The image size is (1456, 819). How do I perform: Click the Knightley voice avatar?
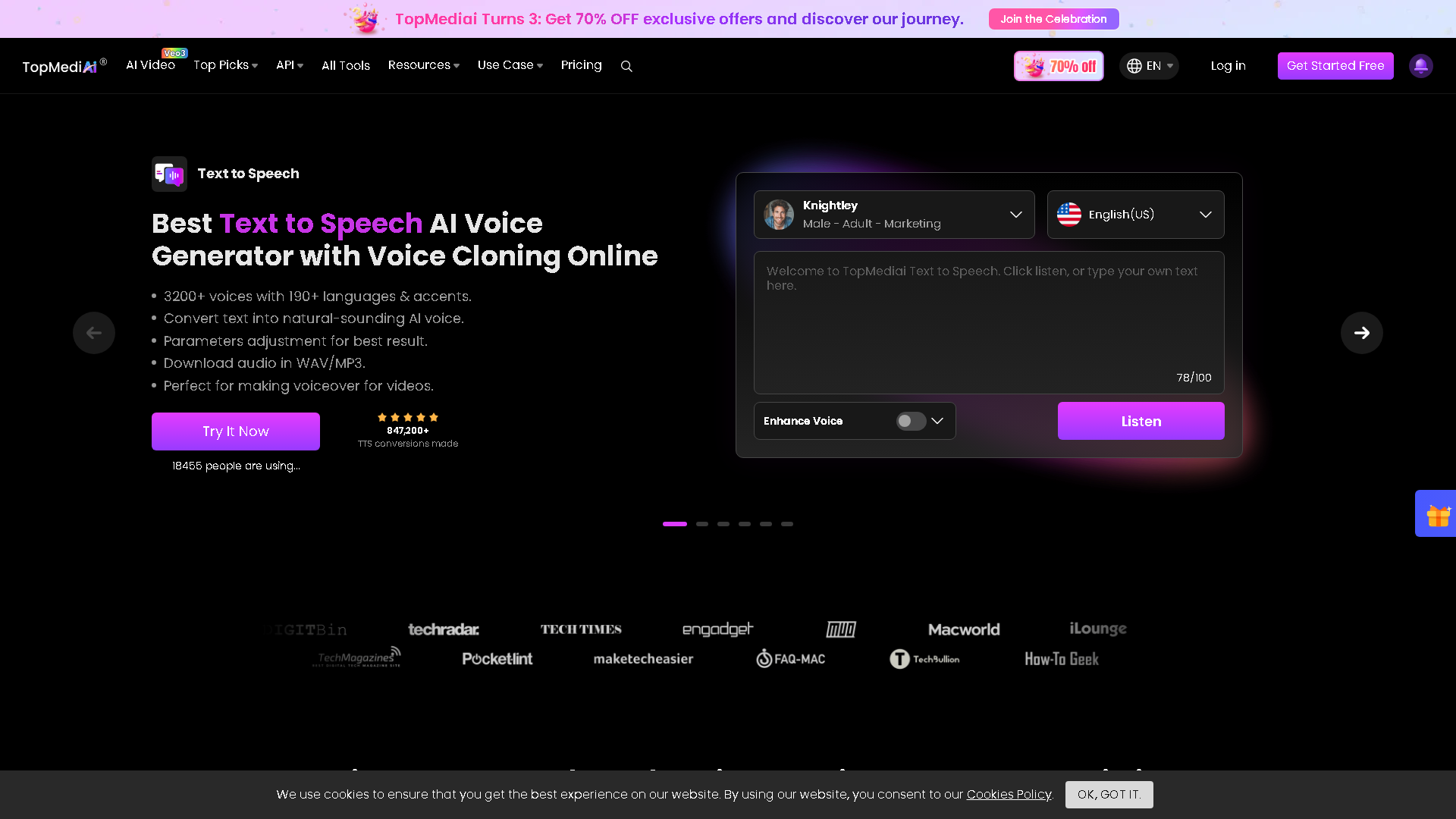click(779, 215)
